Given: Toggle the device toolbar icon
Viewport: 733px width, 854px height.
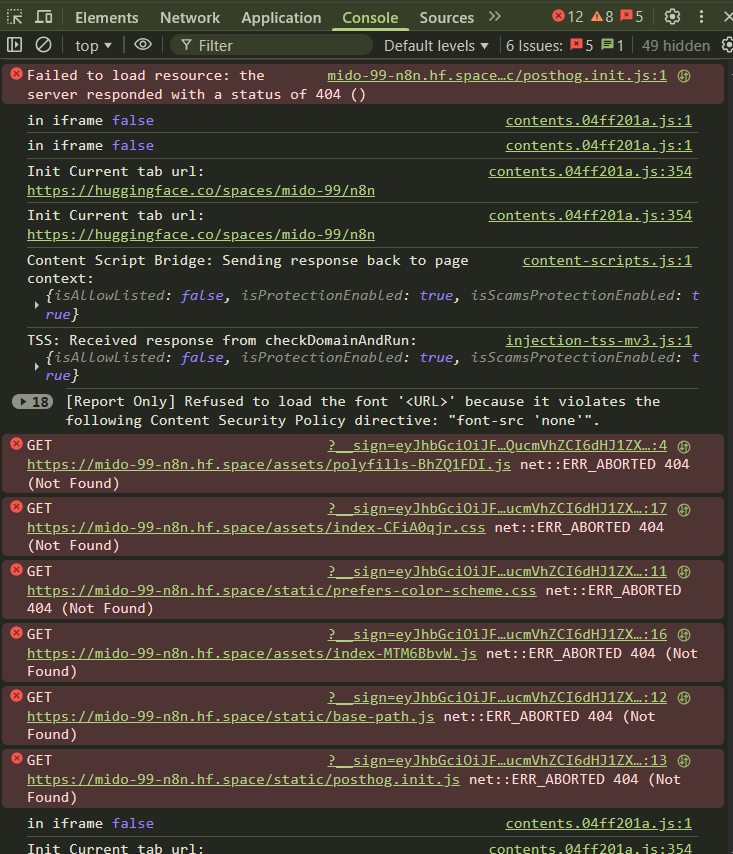Looking at the screenshot, I should point(44,17).
